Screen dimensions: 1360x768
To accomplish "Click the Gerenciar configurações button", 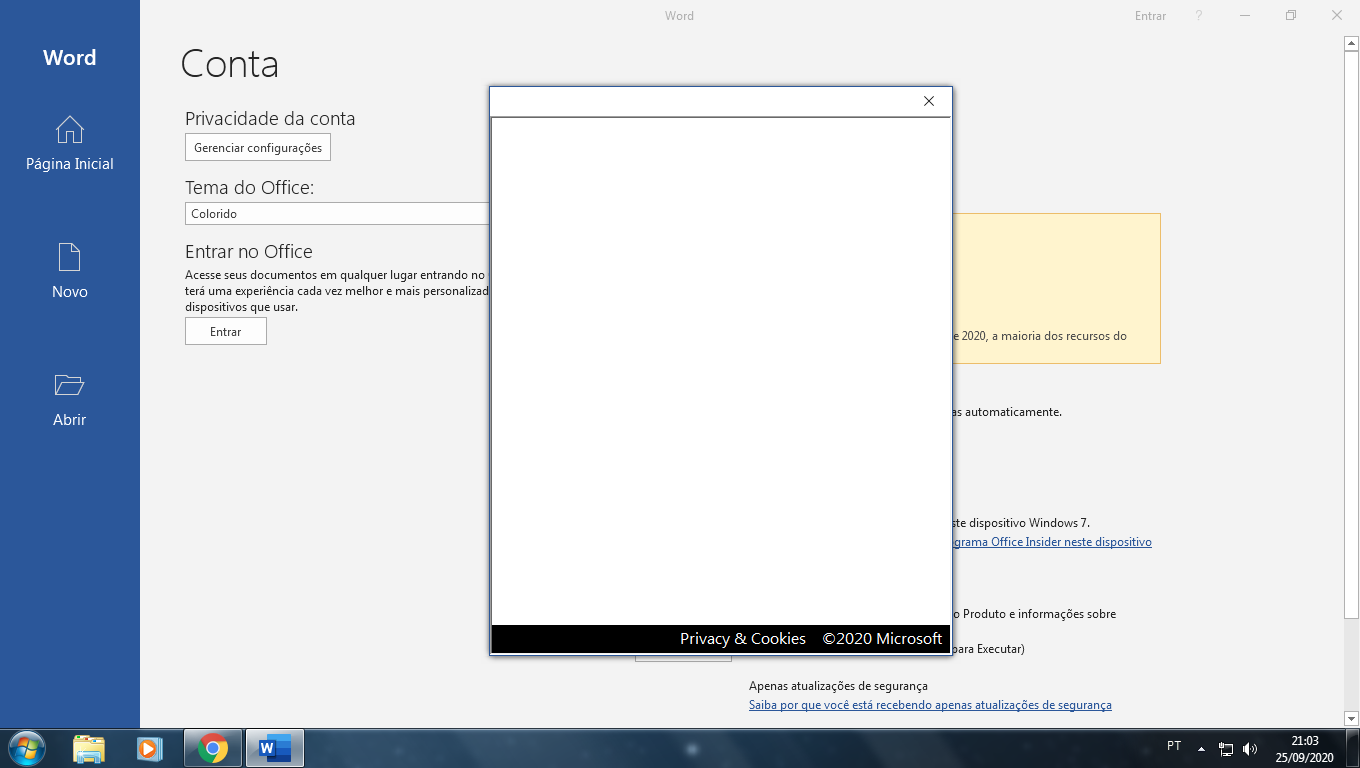I will pyautogui.click(x=258, y=147).
